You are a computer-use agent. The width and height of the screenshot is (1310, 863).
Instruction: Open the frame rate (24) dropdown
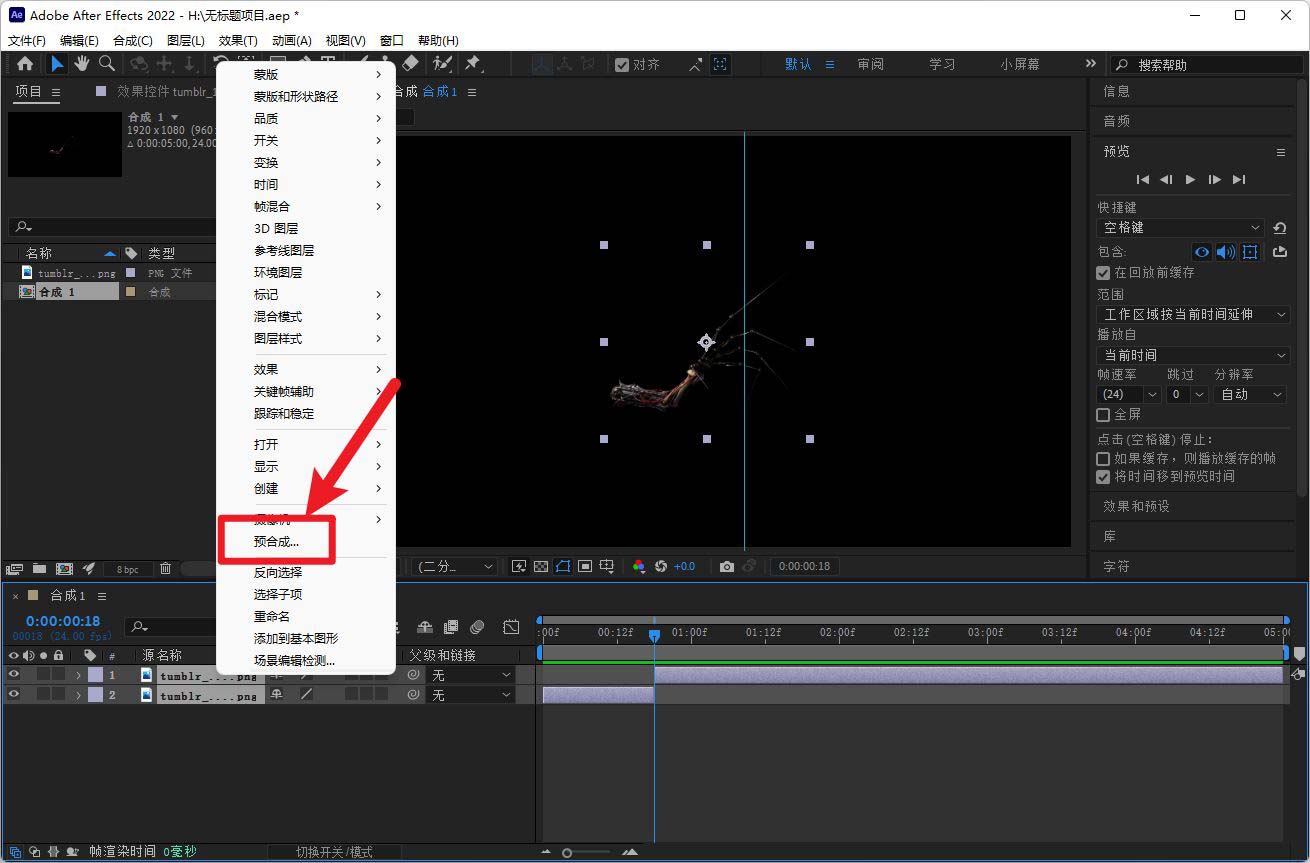click(1128, 394)
